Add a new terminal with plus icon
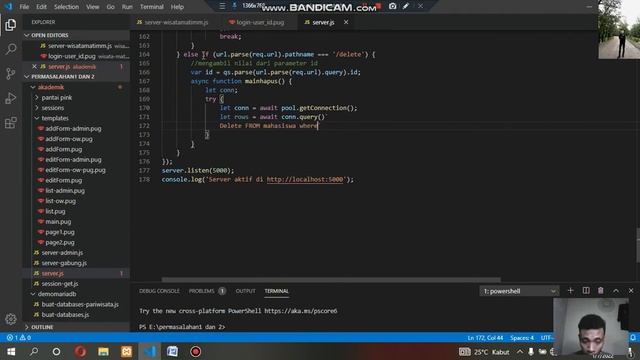Screen dimensions: 640x360 pos(570,291)
